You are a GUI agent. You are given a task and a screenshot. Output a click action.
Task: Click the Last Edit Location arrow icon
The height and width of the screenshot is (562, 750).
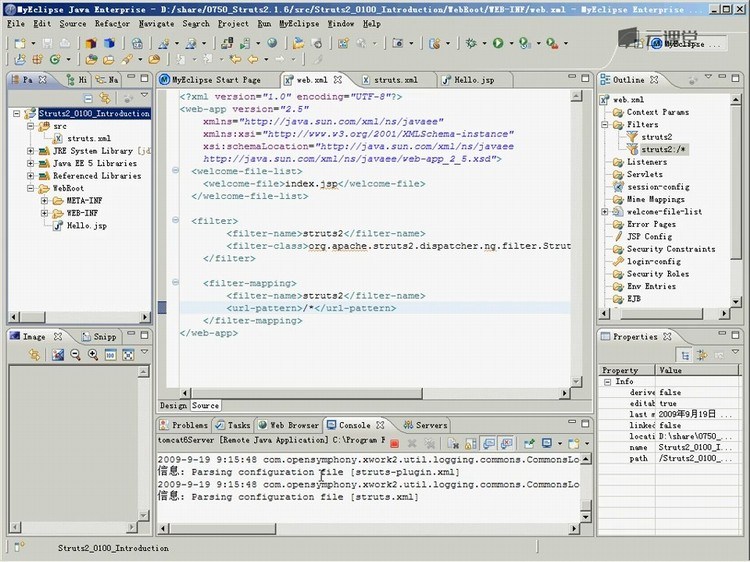(235, 59)
